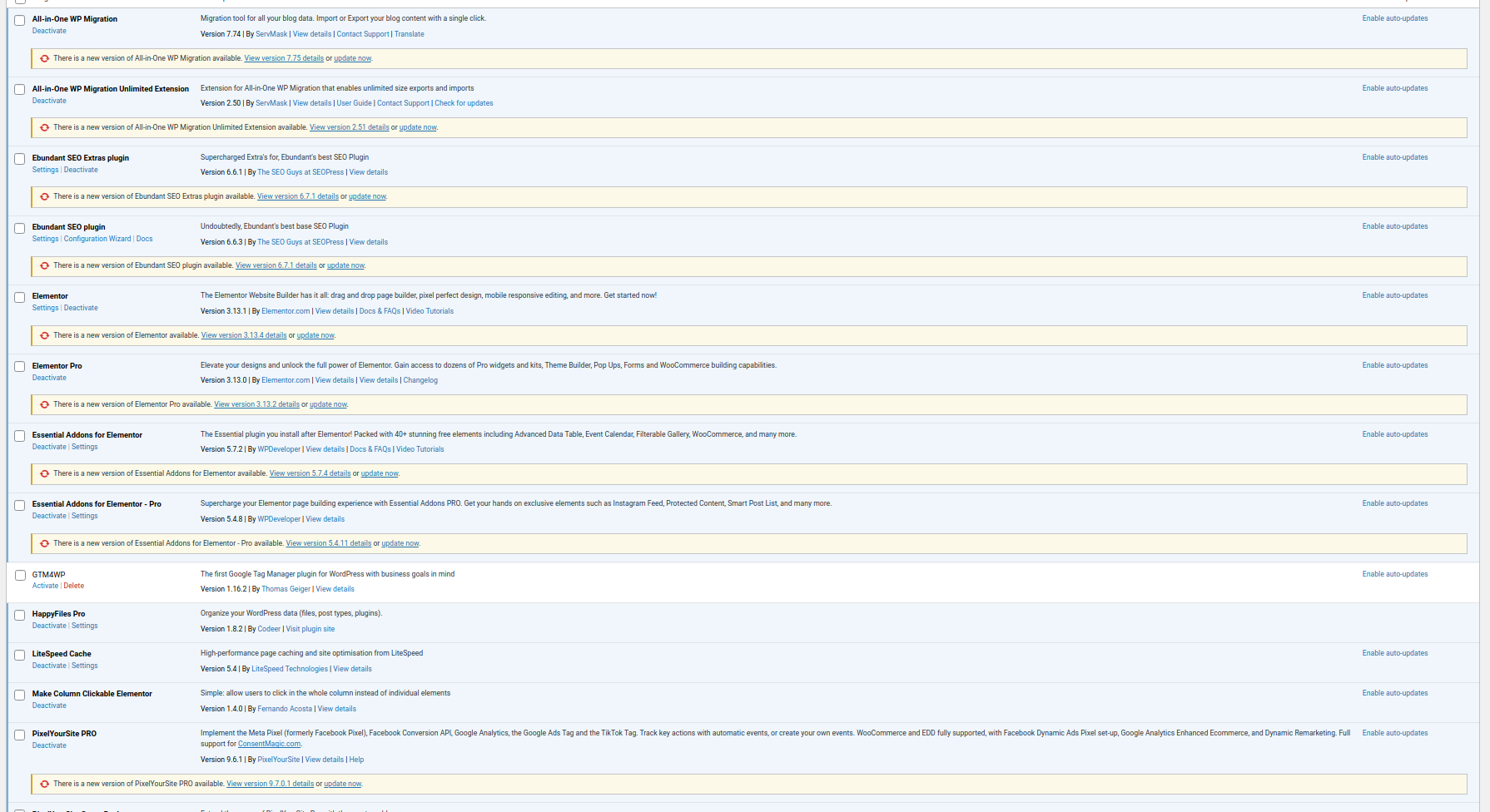1490x812 pixels.
Task: View version 9.7.0.1 details for PixelYourSite
Action: click(x=270, y=784)
